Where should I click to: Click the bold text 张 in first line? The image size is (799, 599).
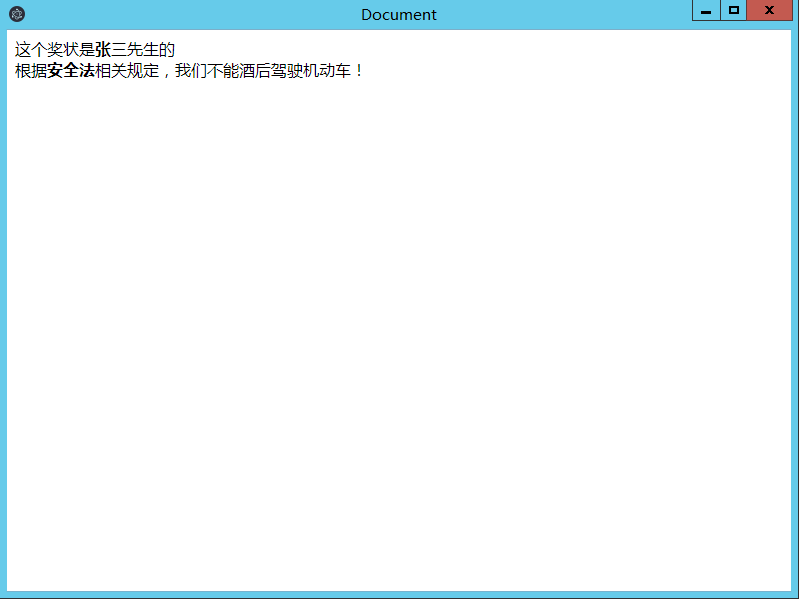pyautogui.click(x=103, y=50)
